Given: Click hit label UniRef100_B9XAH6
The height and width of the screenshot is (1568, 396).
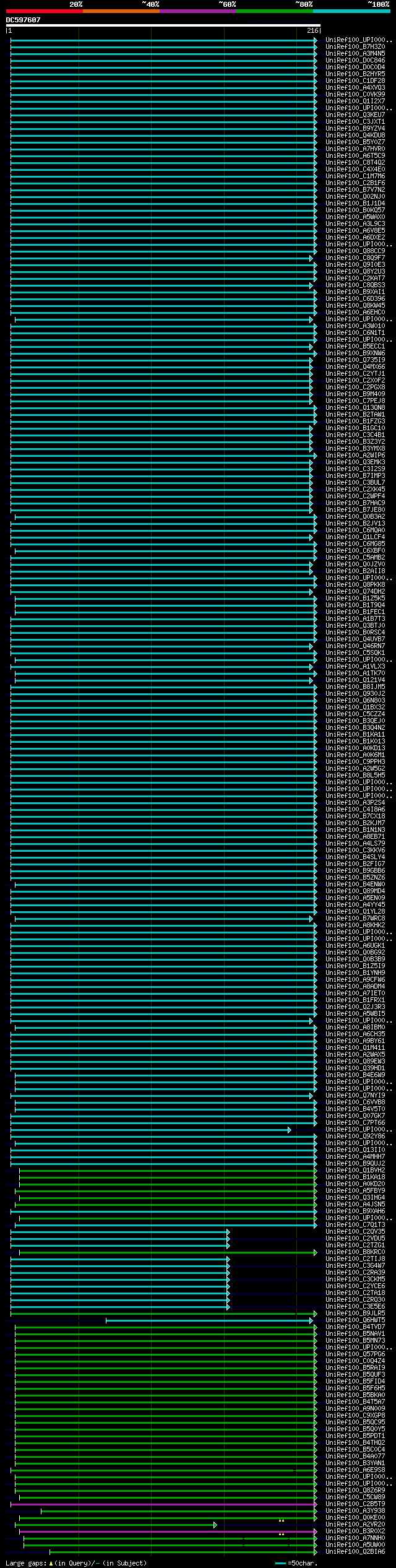Looking at the screenshot, I should coord(355,1211).
